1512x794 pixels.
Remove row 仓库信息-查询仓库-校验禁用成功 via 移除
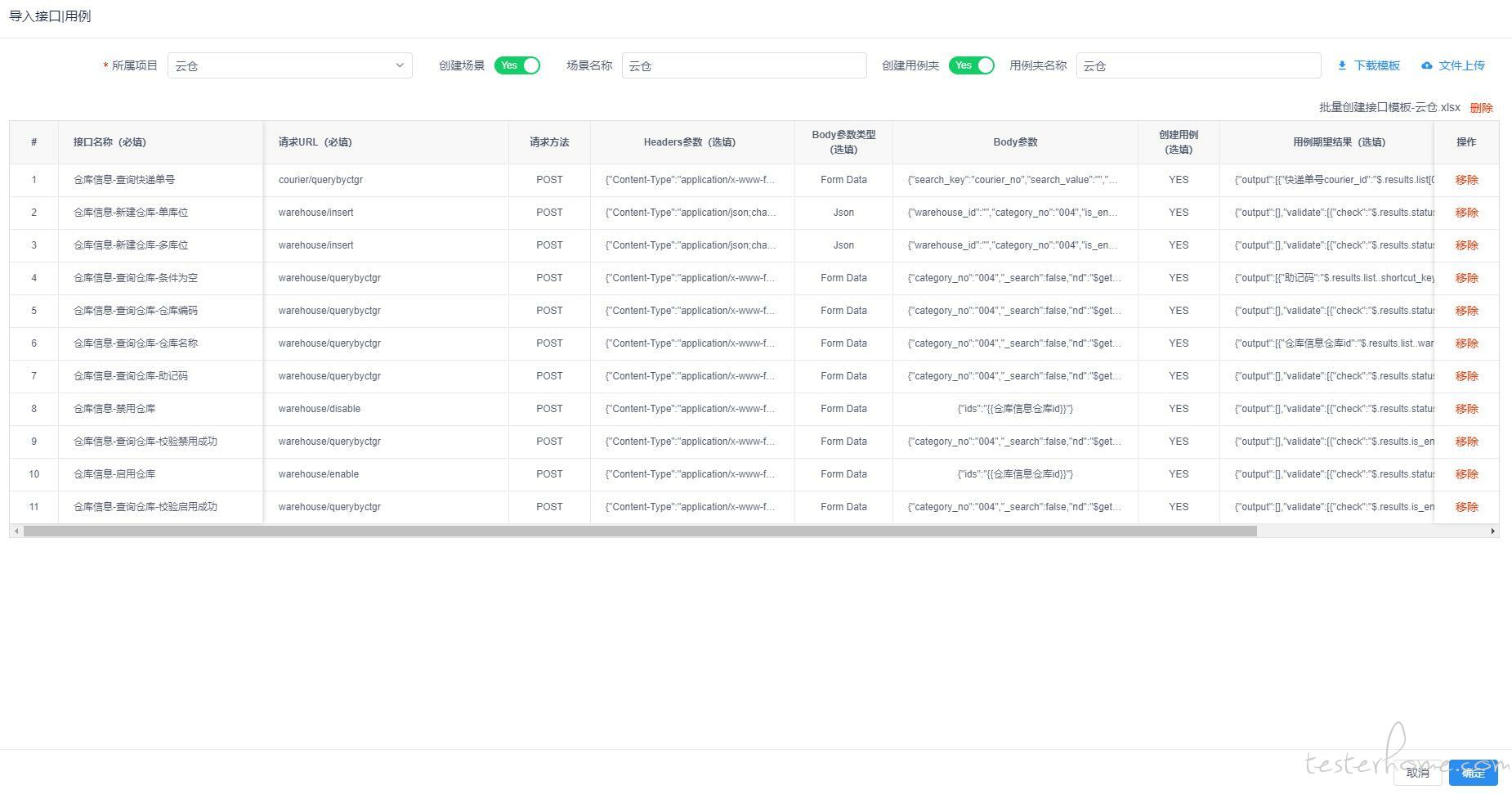click(1466, 442)
